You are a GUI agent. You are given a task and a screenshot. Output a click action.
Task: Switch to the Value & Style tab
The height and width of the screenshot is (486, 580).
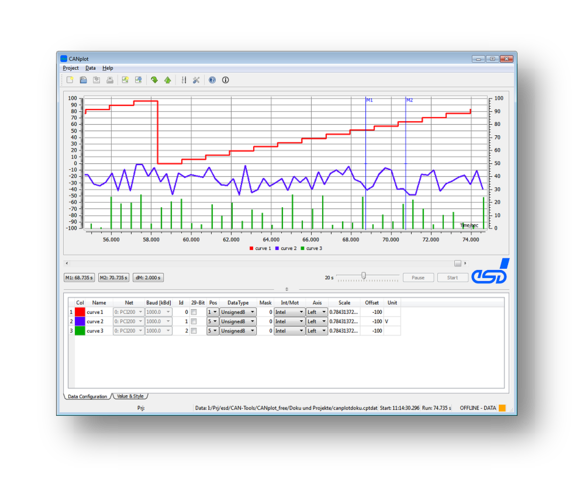click(130, 396)
